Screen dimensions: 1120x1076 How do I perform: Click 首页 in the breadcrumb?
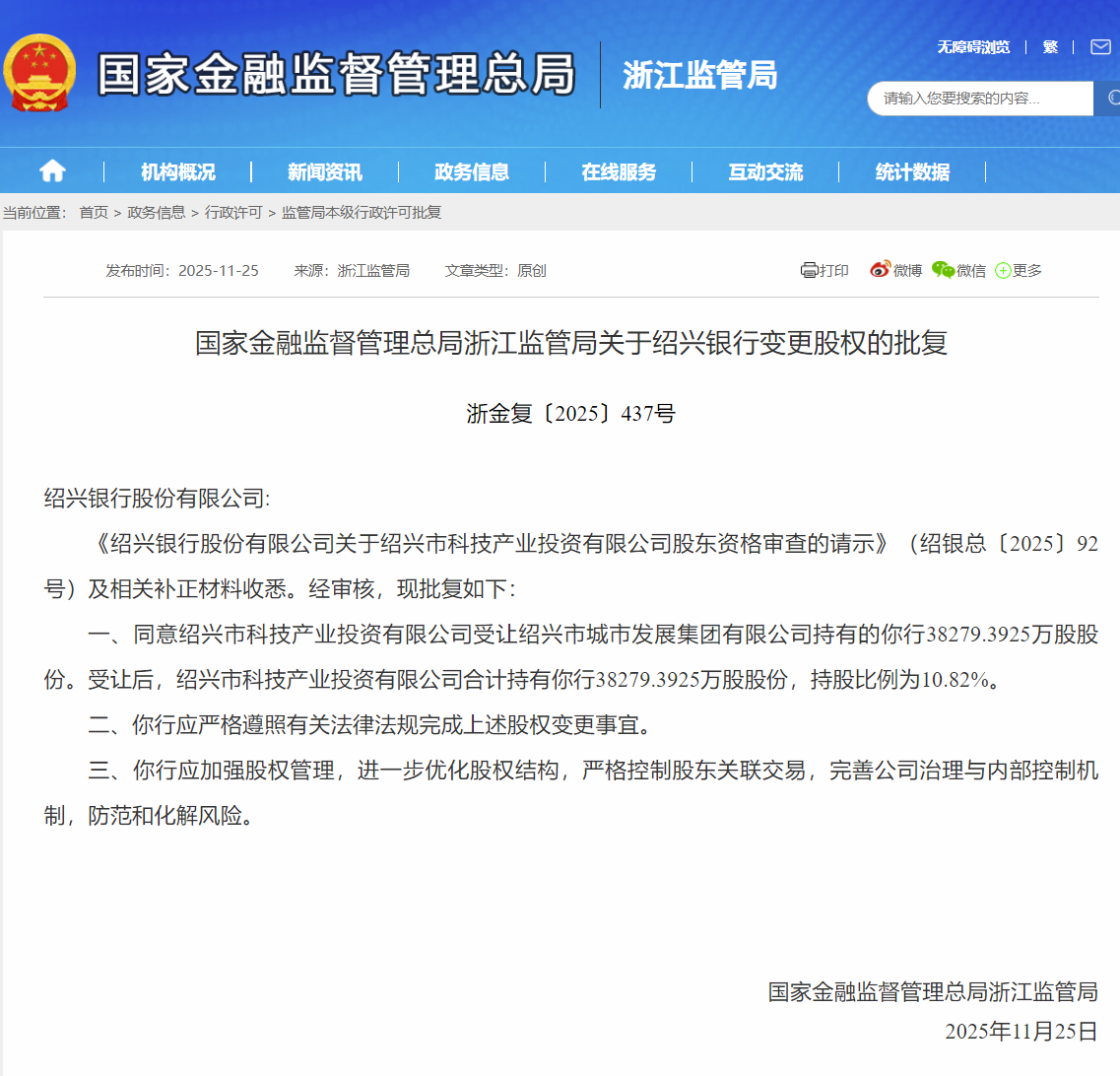[x=94, y=213]
